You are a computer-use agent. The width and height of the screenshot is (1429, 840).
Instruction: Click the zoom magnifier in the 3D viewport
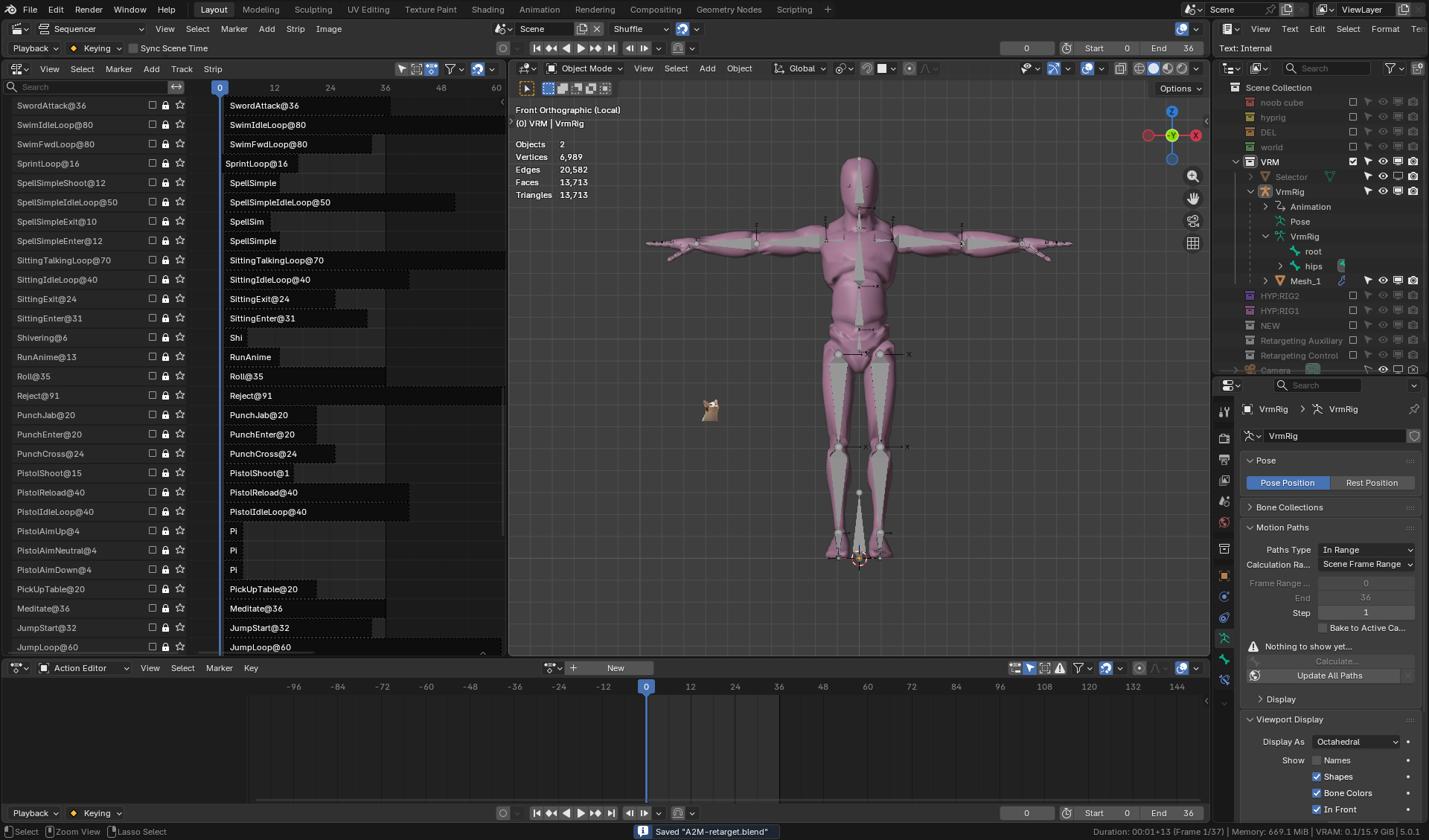[x=1193, y=176]
